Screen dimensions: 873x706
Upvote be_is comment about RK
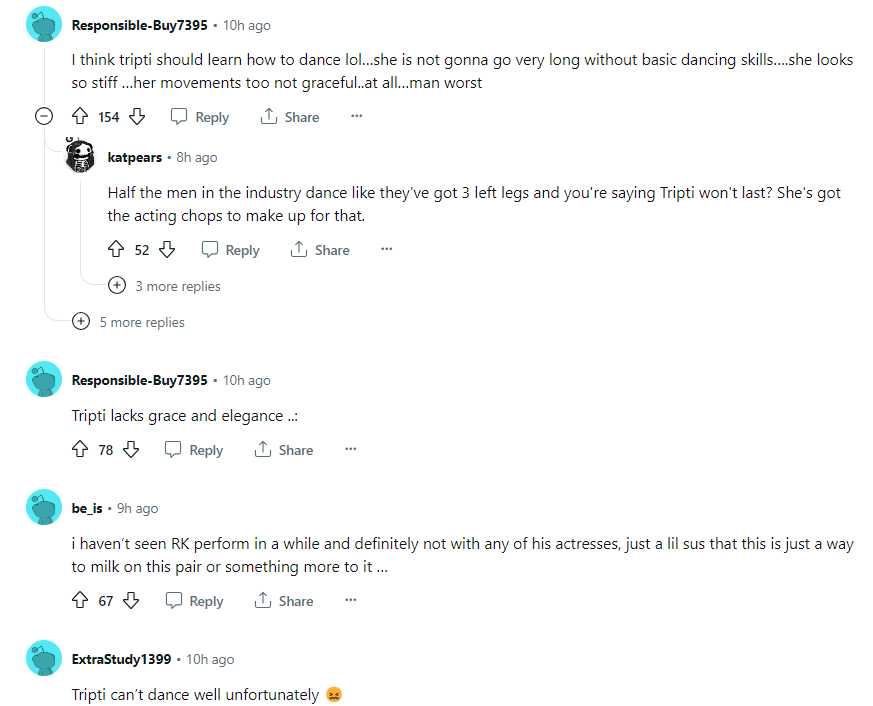pyautogui.click(x=80, y=601)
